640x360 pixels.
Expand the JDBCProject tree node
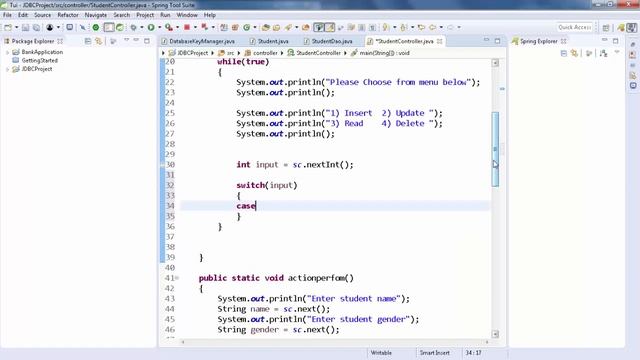pos(7,69)
